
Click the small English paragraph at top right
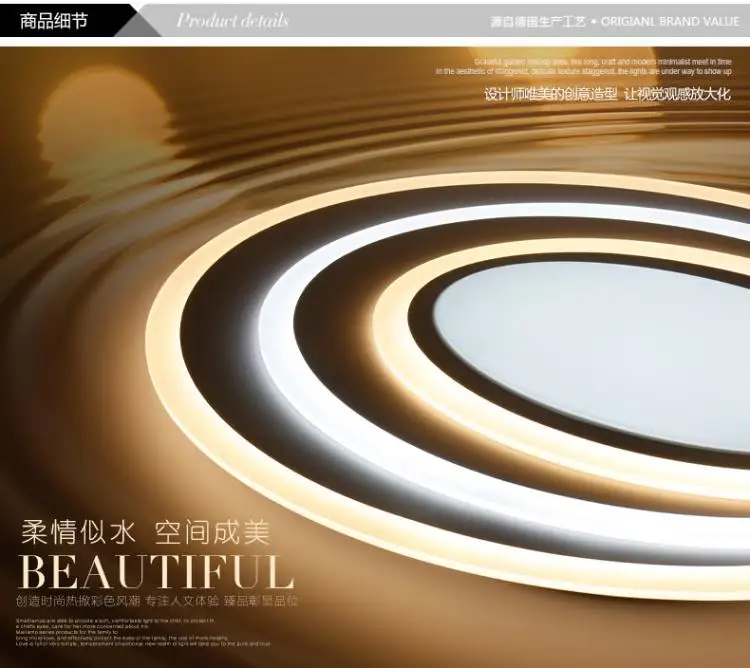[584, 66]
